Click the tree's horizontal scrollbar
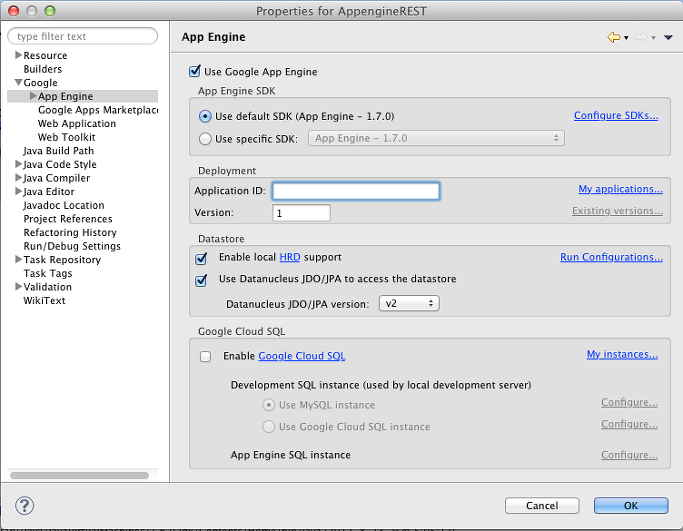The width and height of the screenshot is (683, 531). click(79, 475)
